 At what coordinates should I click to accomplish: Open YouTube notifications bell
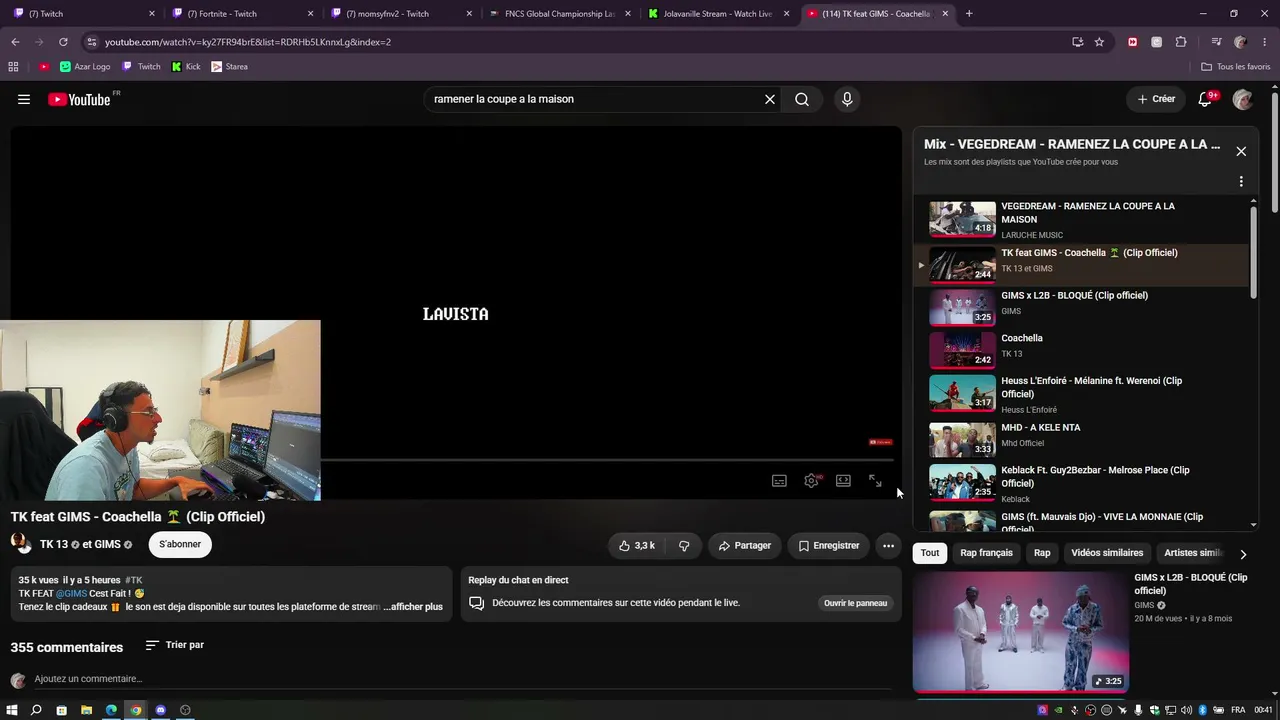point(1206,99)
